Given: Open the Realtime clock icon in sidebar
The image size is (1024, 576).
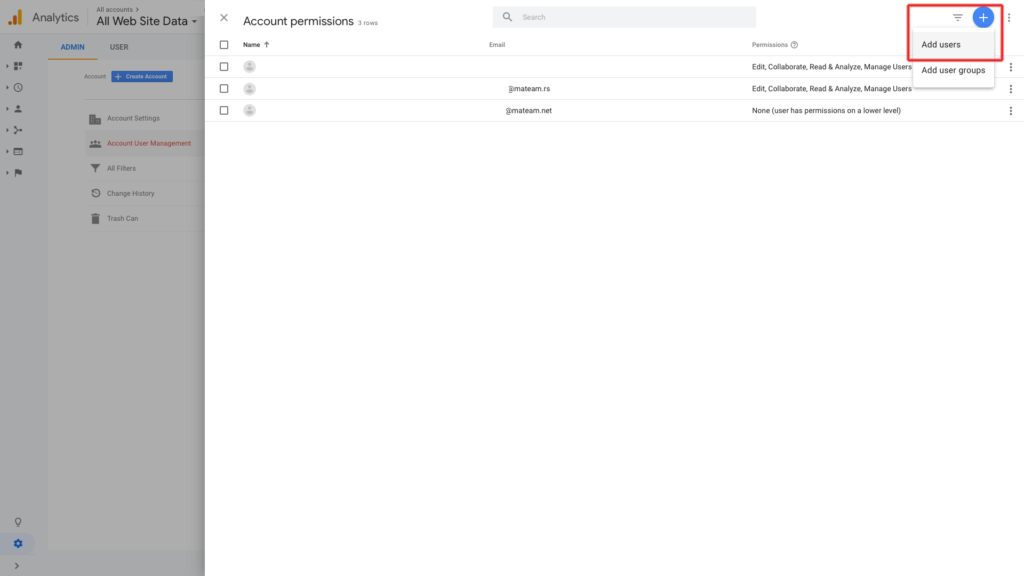Looking at the screenshot, I should [17, 87].
